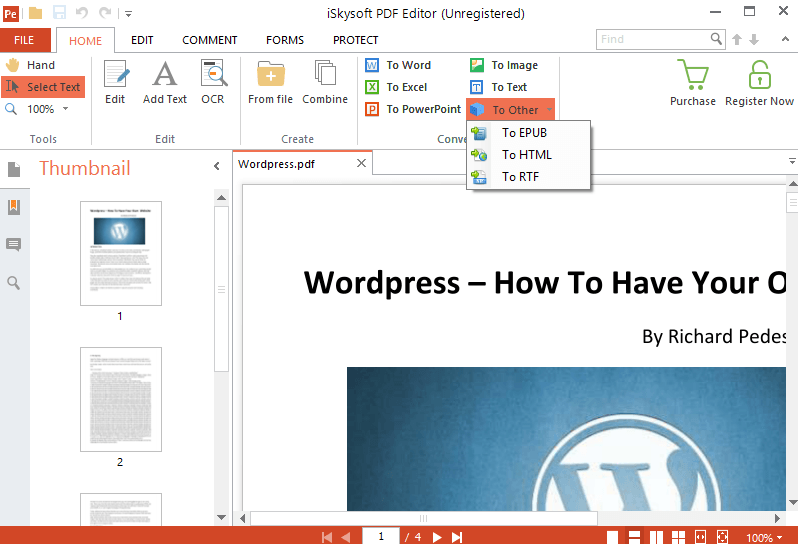
Task: Go to next search result arrow
Action: coord(754,40)
